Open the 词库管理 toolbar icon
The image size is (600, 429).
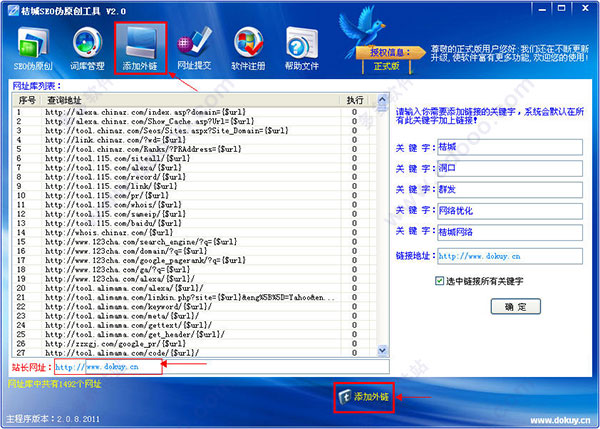(87, 49)
